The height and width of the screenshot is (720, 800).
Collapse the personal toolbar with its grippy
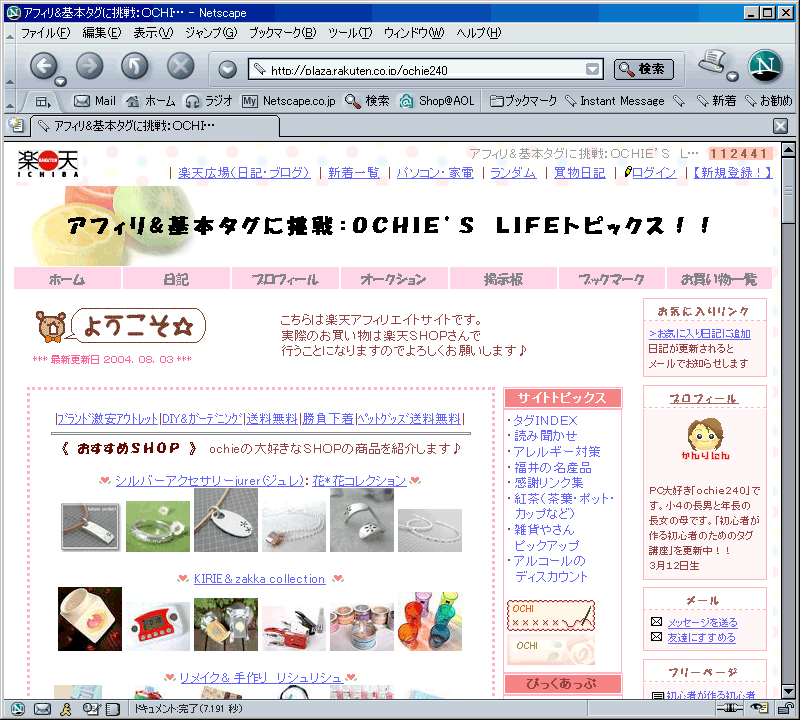10,102
